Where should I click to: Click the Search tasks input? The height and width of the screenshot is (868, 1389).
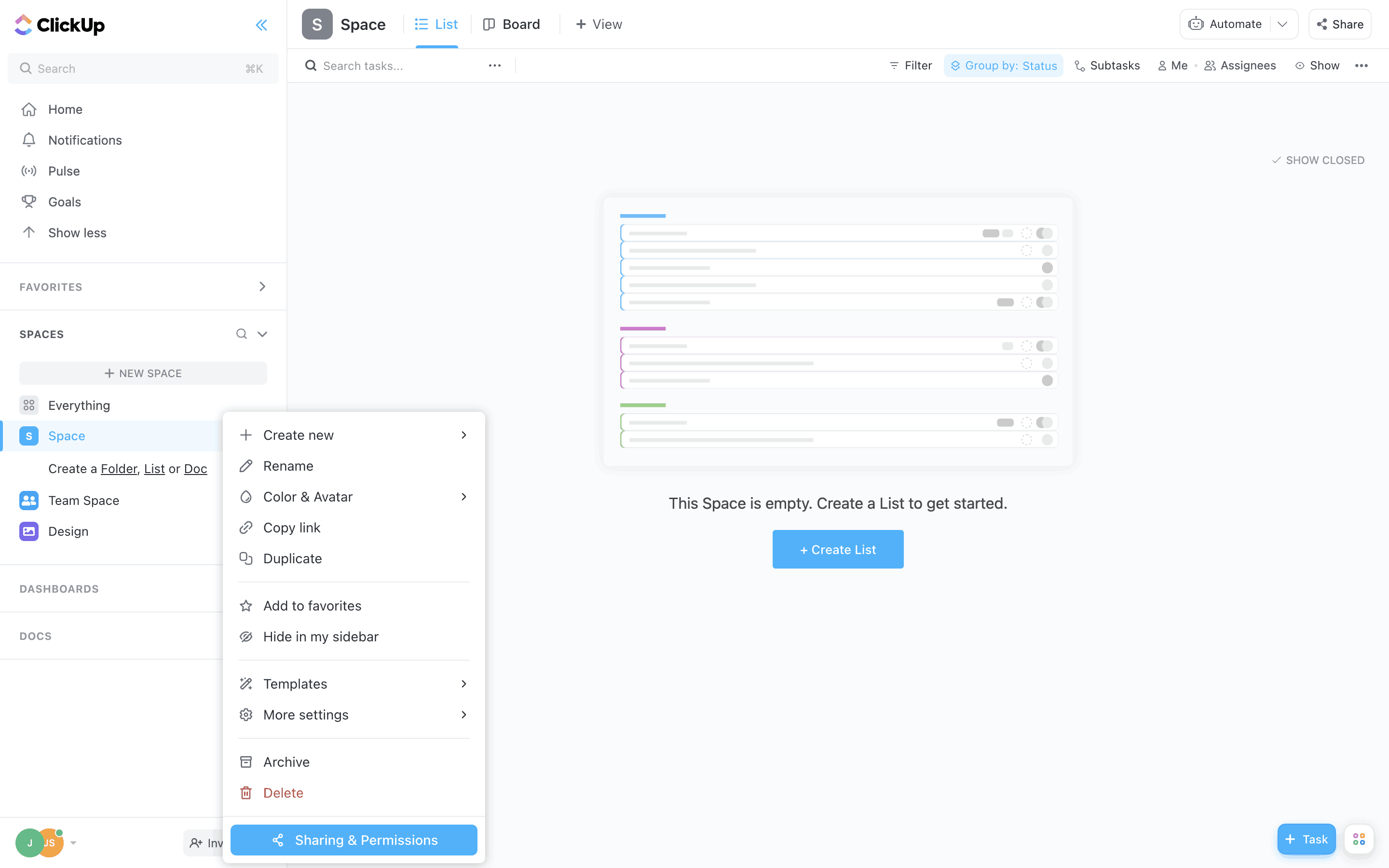[x=396, y=66]
